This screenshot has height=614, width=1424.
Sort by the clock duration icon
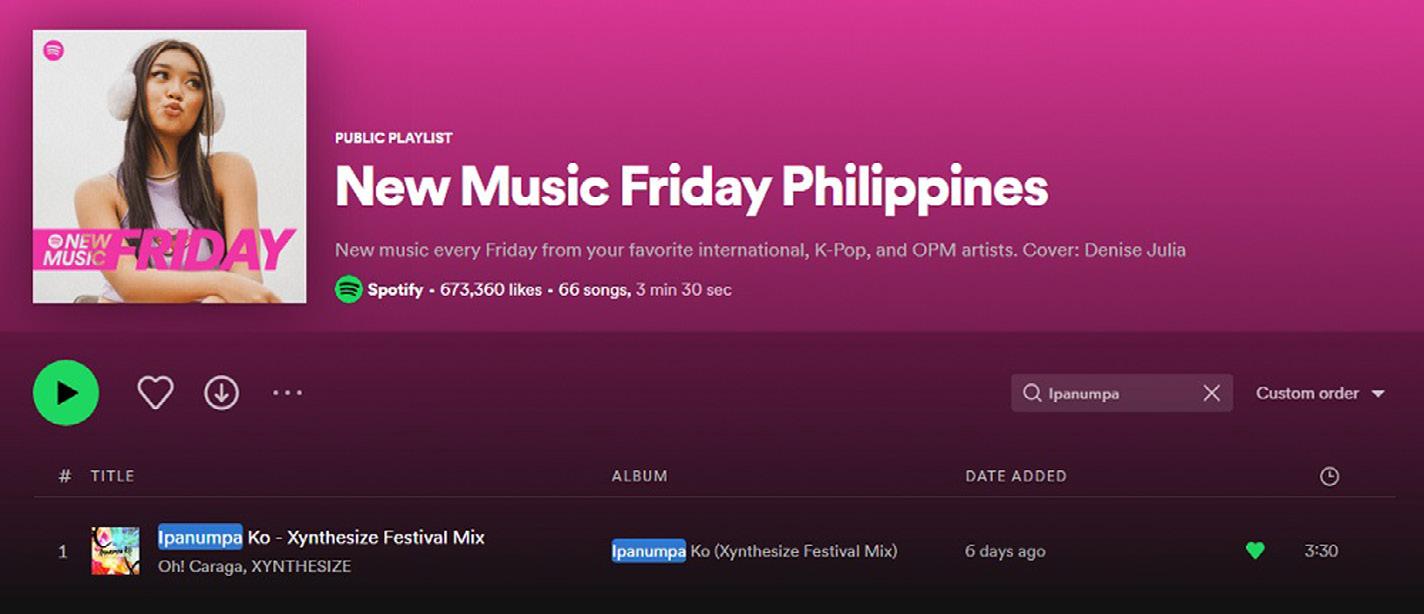point(1329,476)
